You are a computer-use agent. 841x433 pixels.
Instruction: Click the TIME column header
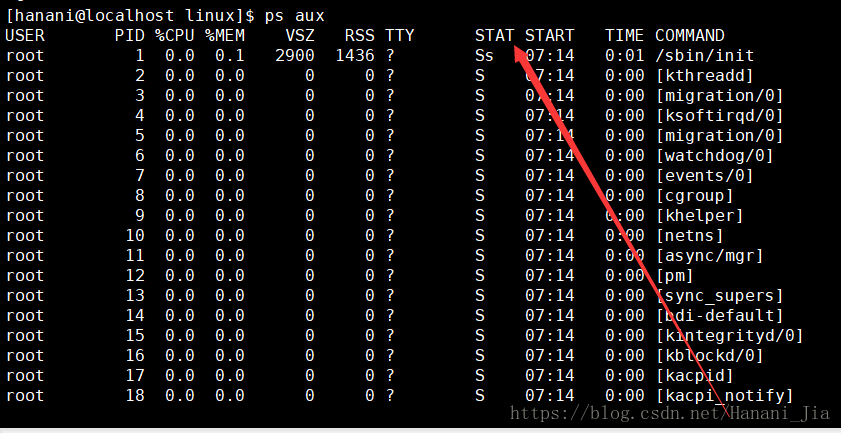[x=625, y=35]
